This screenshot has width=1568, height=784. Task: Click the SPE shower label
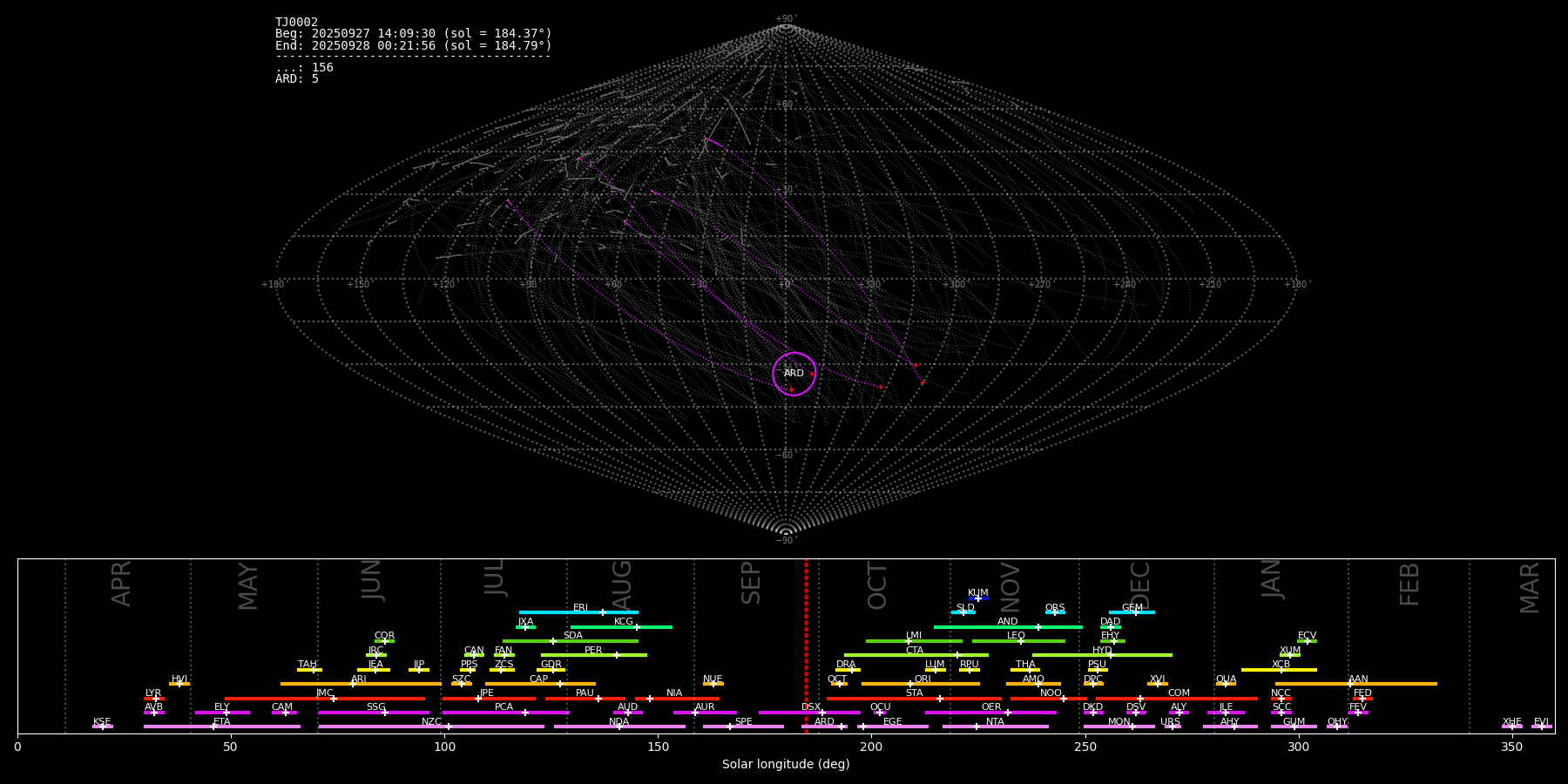click(744, 722)
